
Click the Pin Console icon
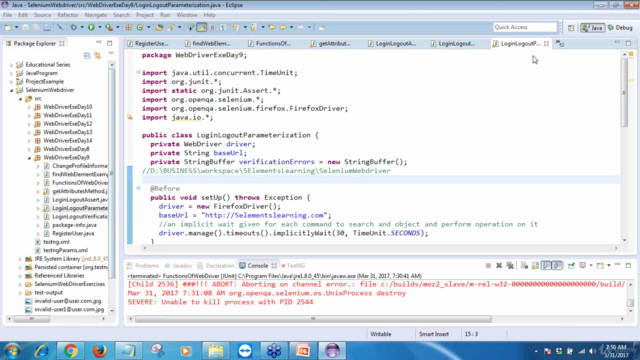(571, 266)
